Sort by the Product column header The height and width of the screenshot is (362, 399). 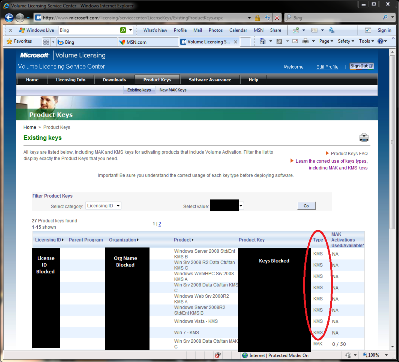point(184,240)
